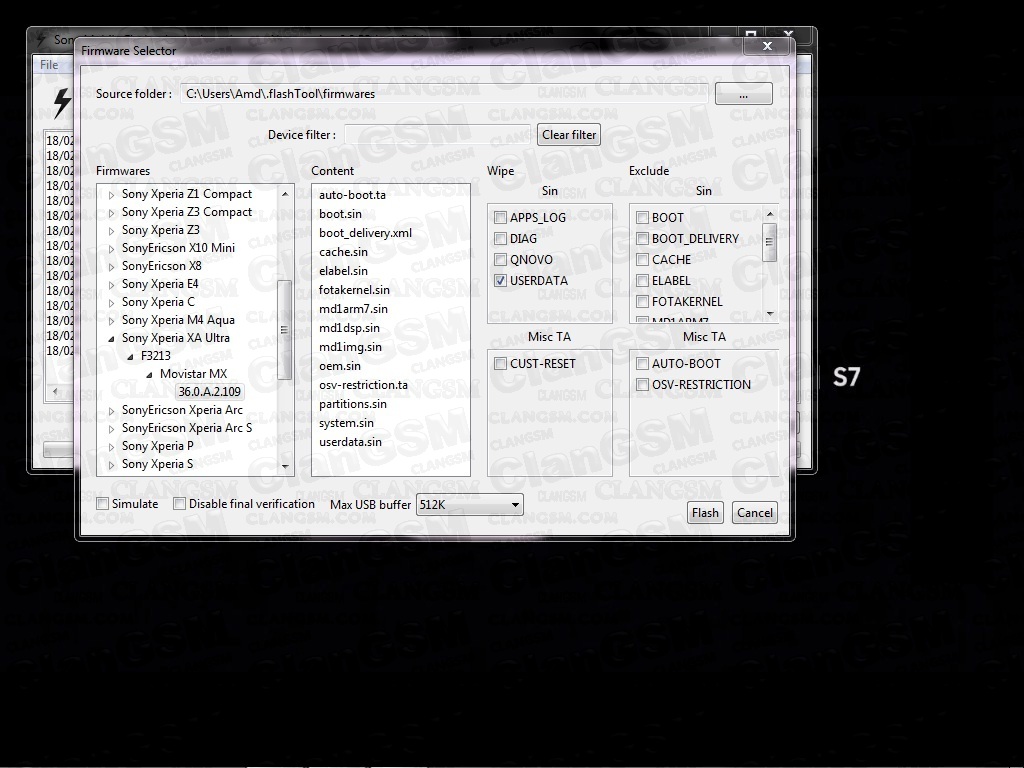Check AUTO-BOOT under Exclude Misc TA
Image resolution: width=1024 pixels, height=768 pixels.
point(642,363)
